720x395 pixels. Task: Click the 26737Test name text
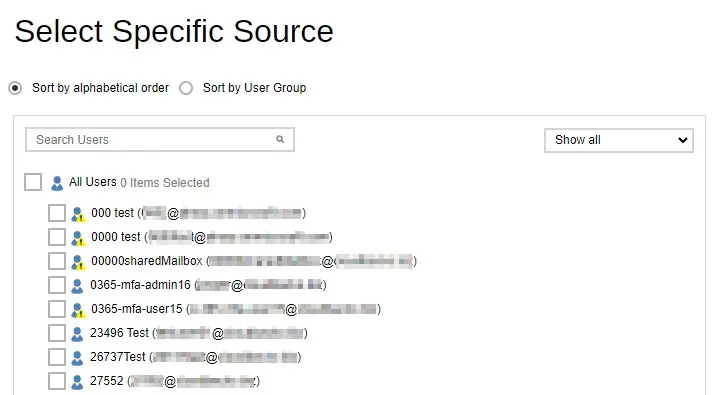coord(118,357)
